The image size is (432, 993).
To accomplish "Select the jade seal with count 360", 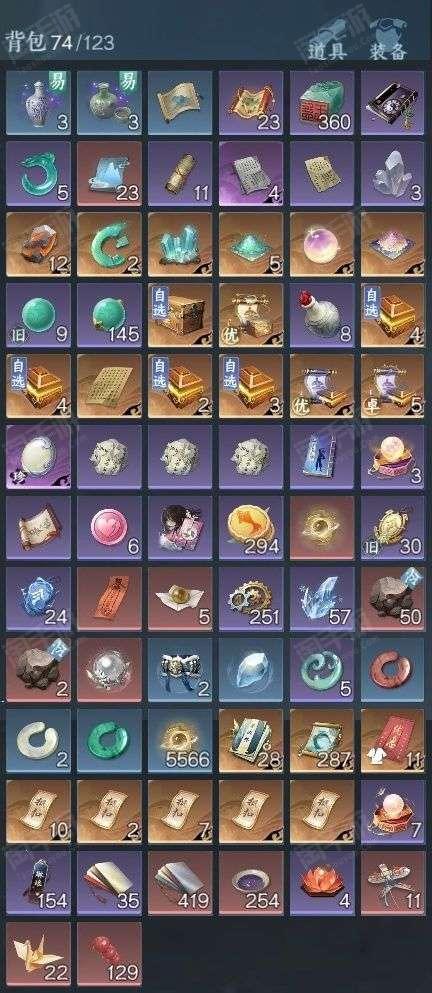I will tap(322, 103).
